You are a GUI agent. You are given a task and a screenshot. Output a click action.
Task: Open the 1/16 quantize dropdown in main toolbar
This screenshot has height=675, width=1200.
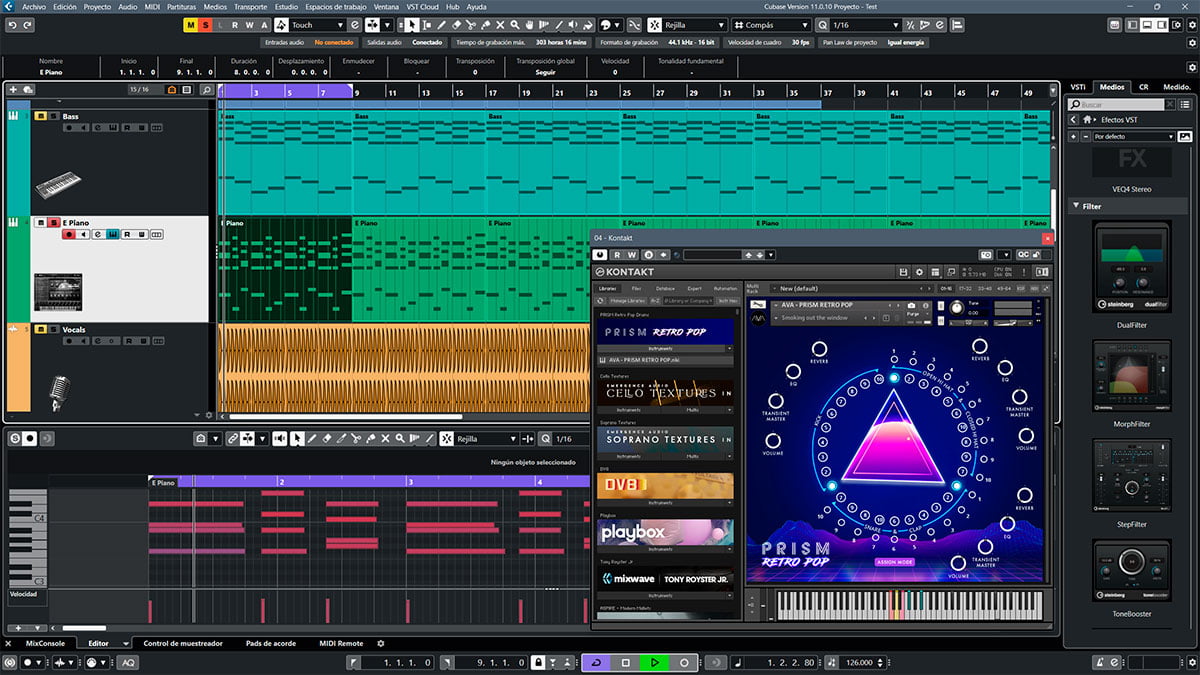(866, 25)
